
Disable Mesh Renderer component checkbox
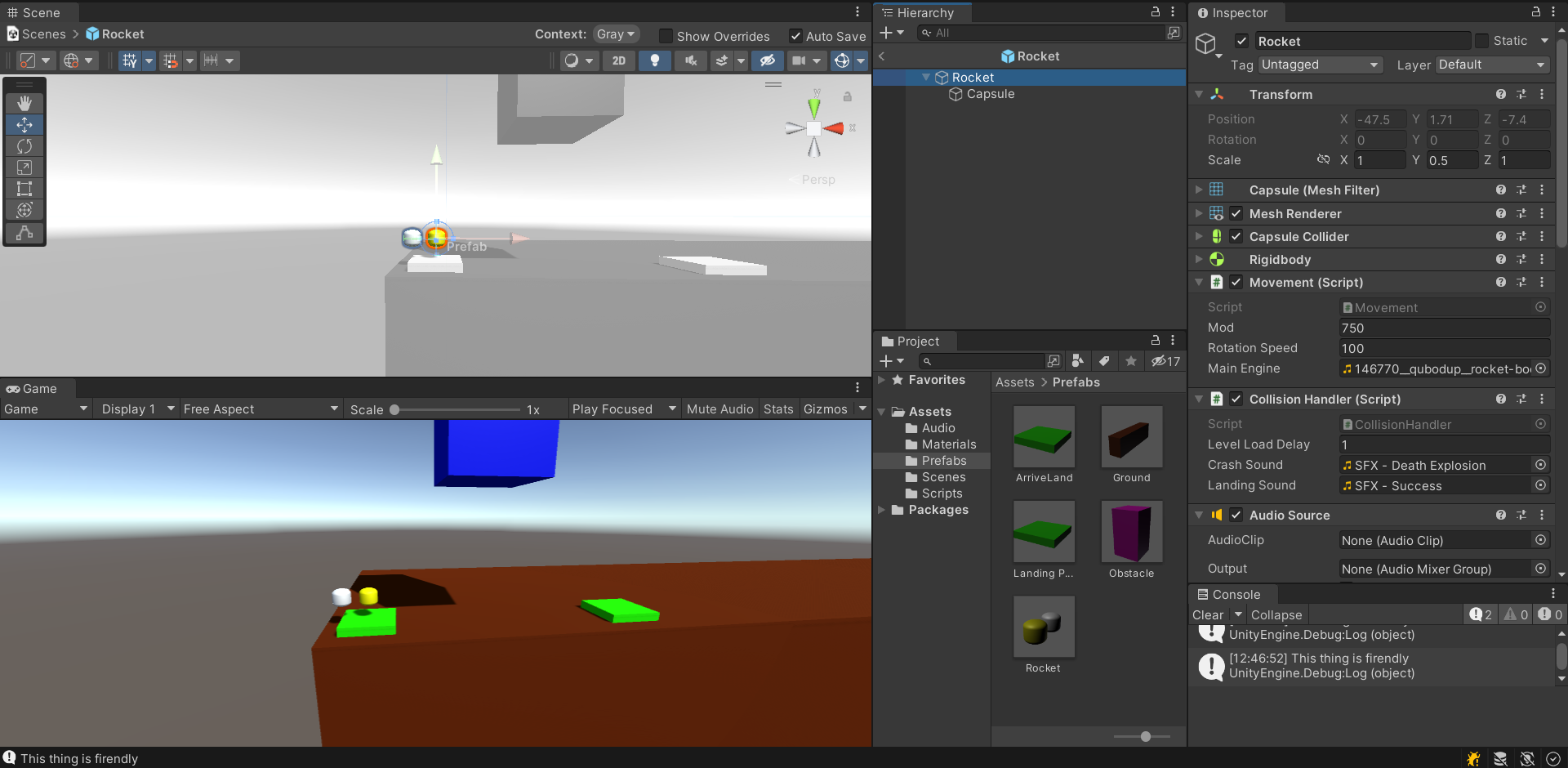pos(1236,213)
